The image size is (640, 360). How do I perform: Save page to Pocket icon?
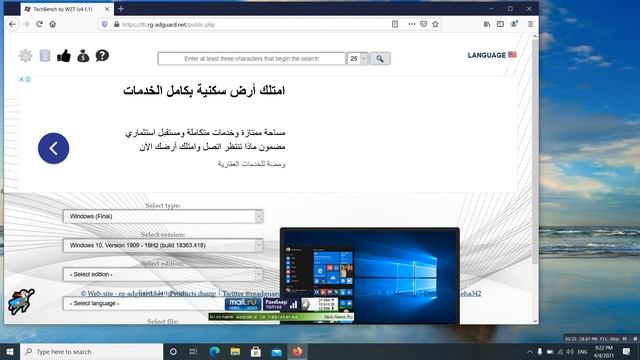(424, 24)
